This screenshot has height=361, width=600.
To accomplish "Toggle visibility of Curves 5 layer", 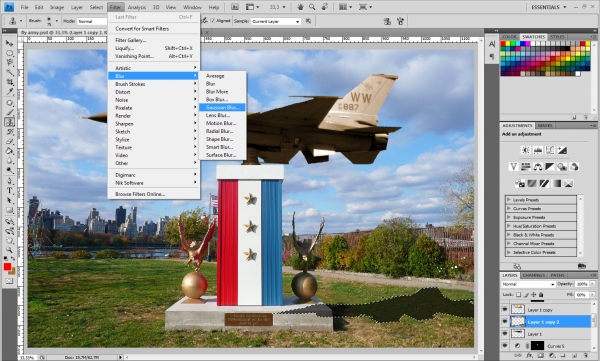I will [x=505, y=346].
